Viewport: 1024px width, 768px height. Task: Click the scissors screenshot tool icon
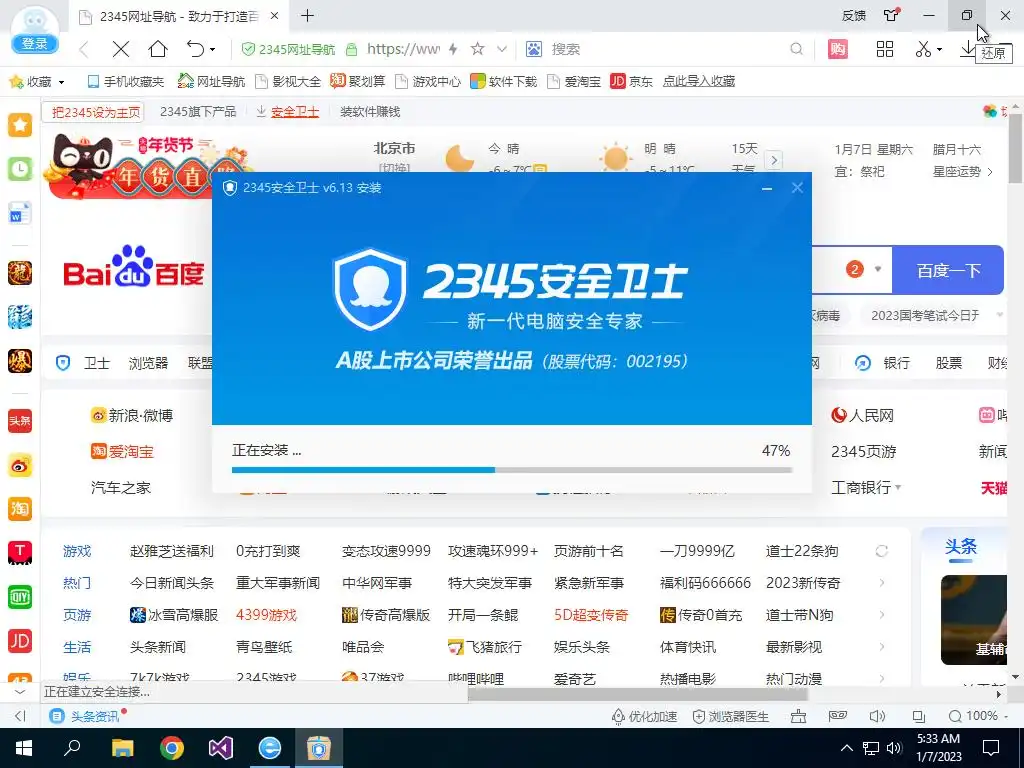pos(923,49)
